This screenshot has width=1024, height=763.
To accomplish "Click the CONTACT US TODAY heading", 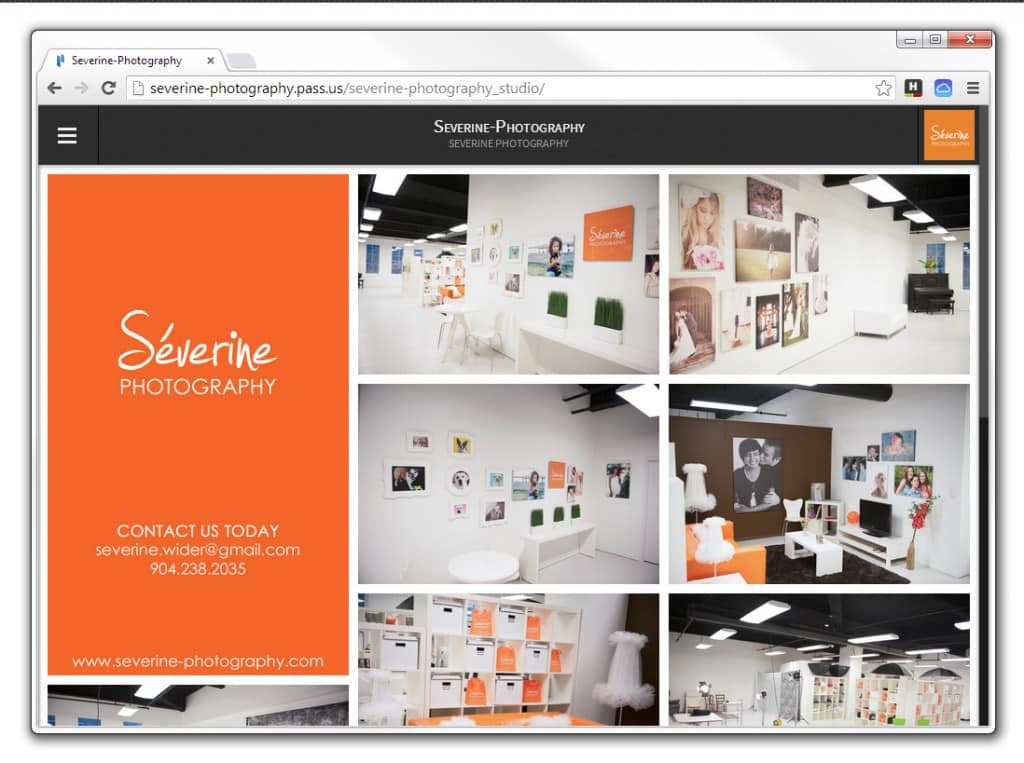I will [x=198, y=530].
